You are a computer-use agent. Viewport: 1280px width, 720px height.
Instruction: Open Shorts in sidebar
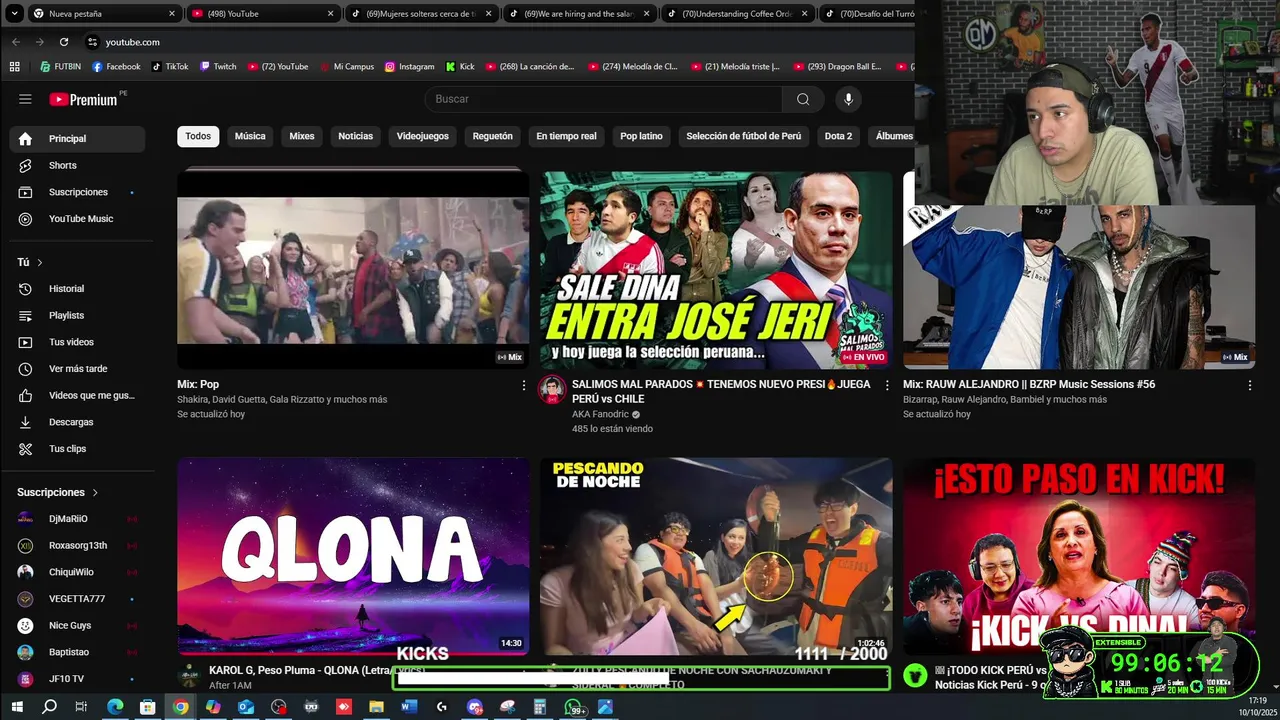pyautogui.click(x=77, y=165)
